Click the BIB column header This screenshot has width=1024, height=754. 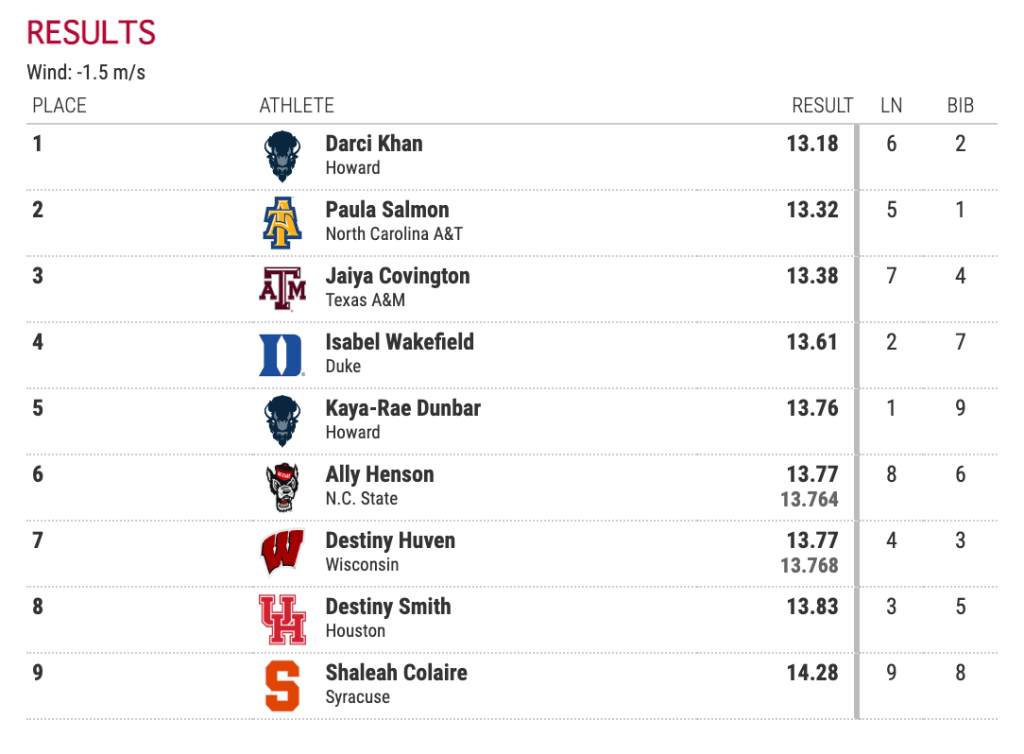pos(960,106)
